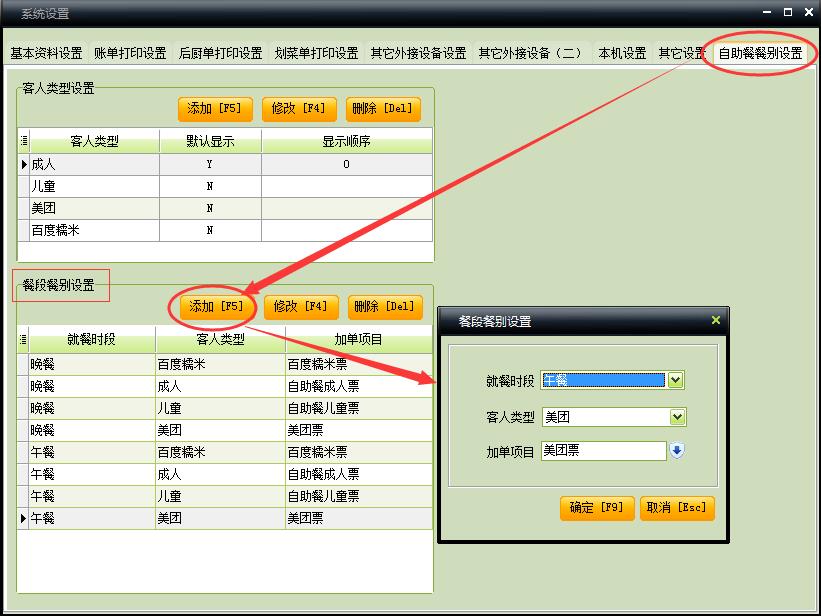Click the 显示顺序 column header
Viewport: 821px width, 616px height.
347,141
